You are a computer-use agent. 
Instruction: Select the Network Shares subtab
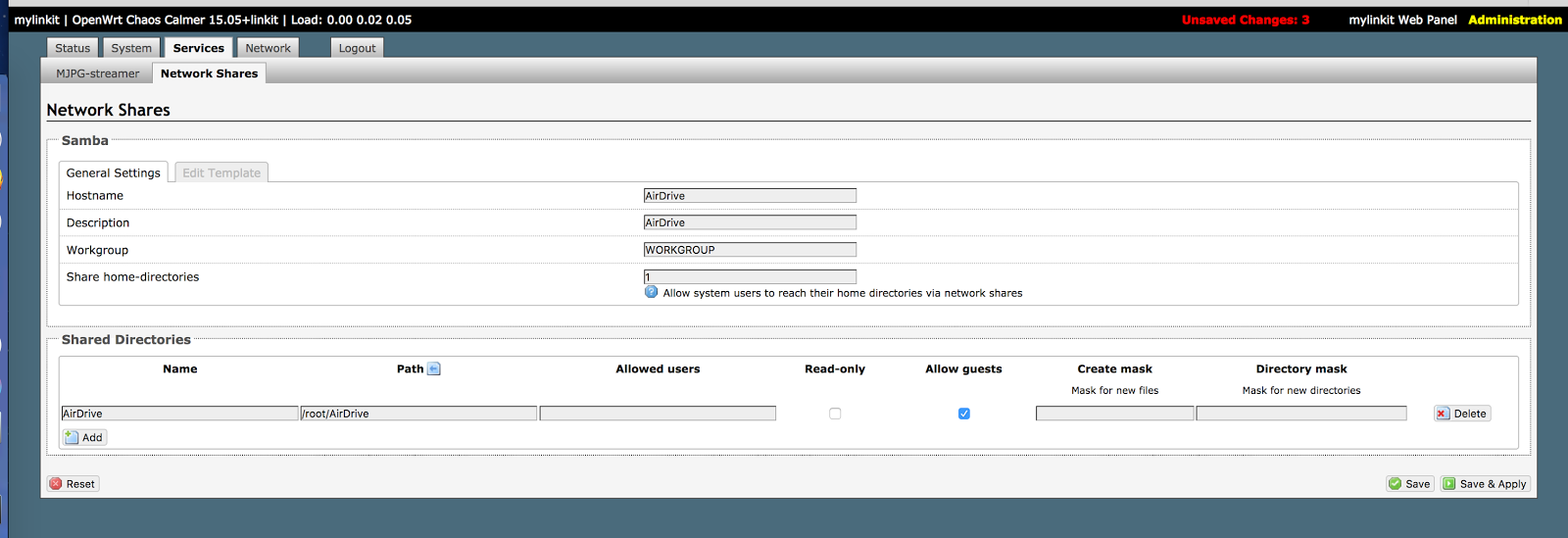point(209,73)
